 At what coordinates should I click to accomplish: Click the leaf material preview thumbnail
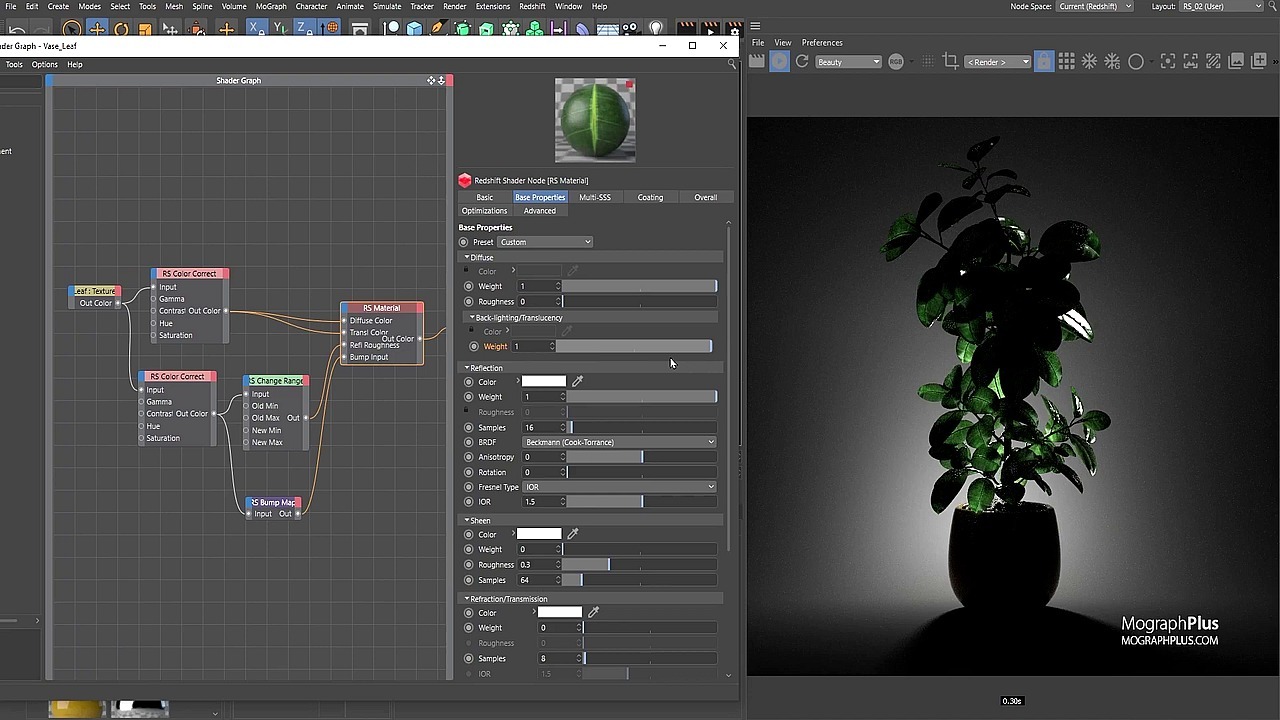595,120
